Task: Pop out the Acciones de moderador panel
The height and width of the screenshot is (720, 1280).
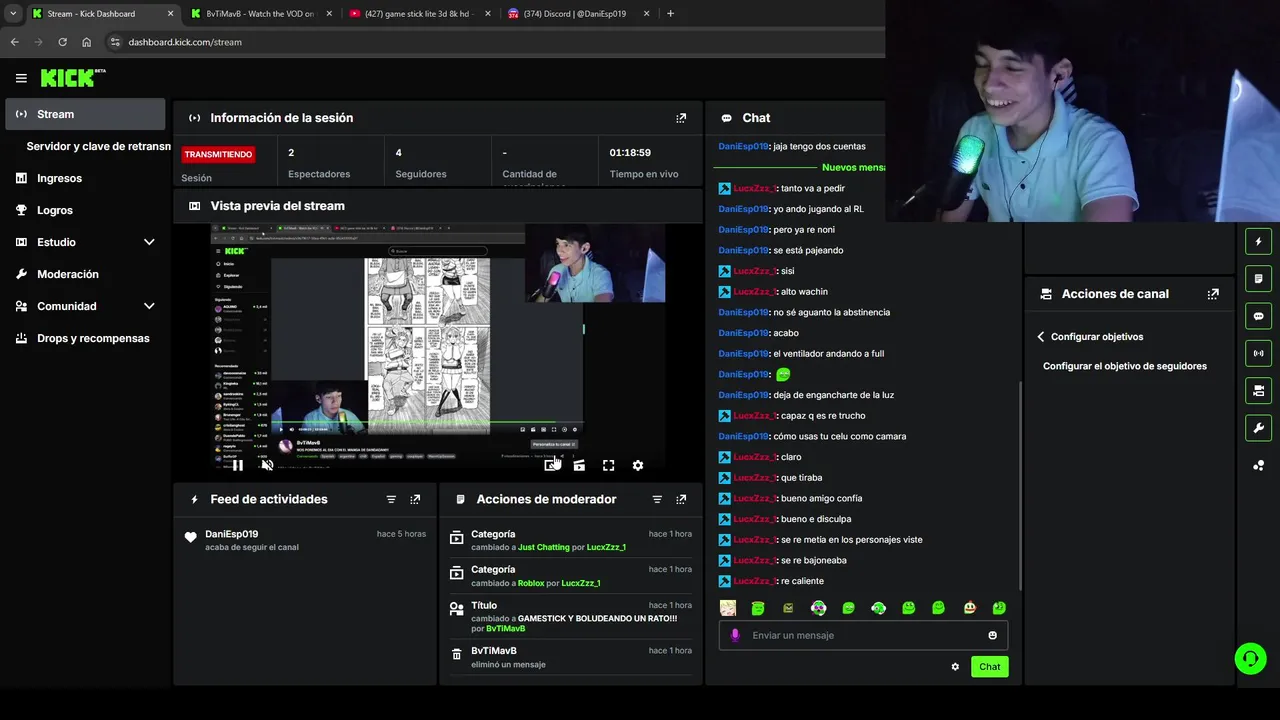Action: 681,499
